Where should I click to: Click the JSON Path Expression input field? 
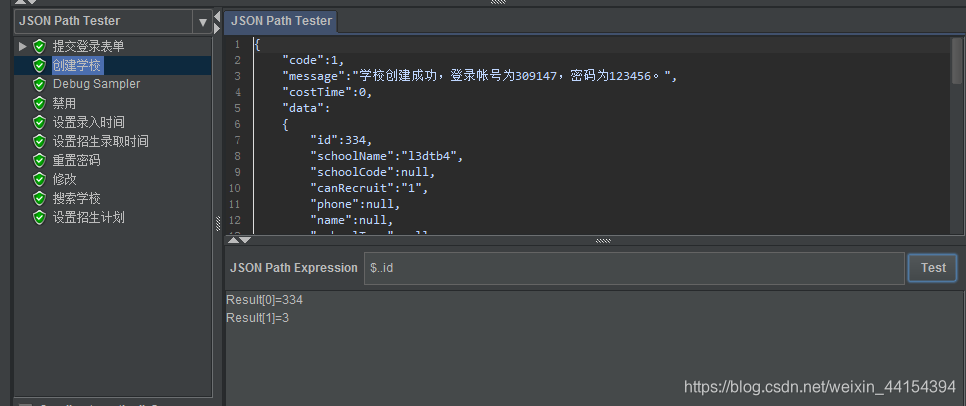coord(634,269)
